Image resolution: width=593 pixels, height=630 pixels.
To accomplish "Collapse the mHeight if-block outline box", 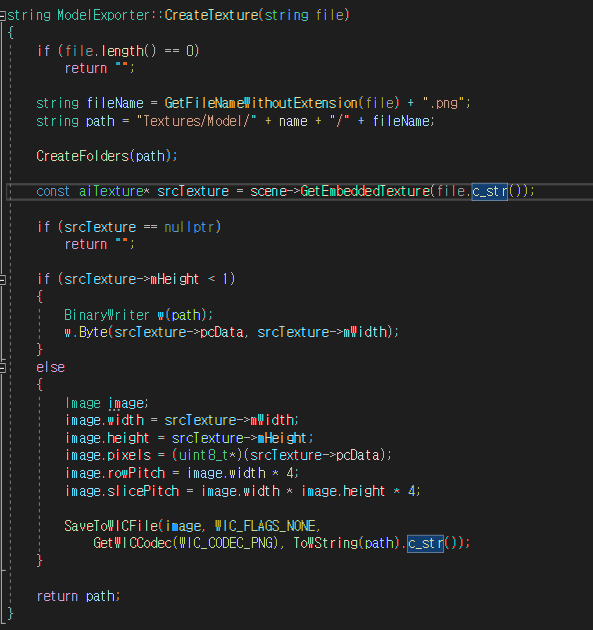I will pos(2,280).
